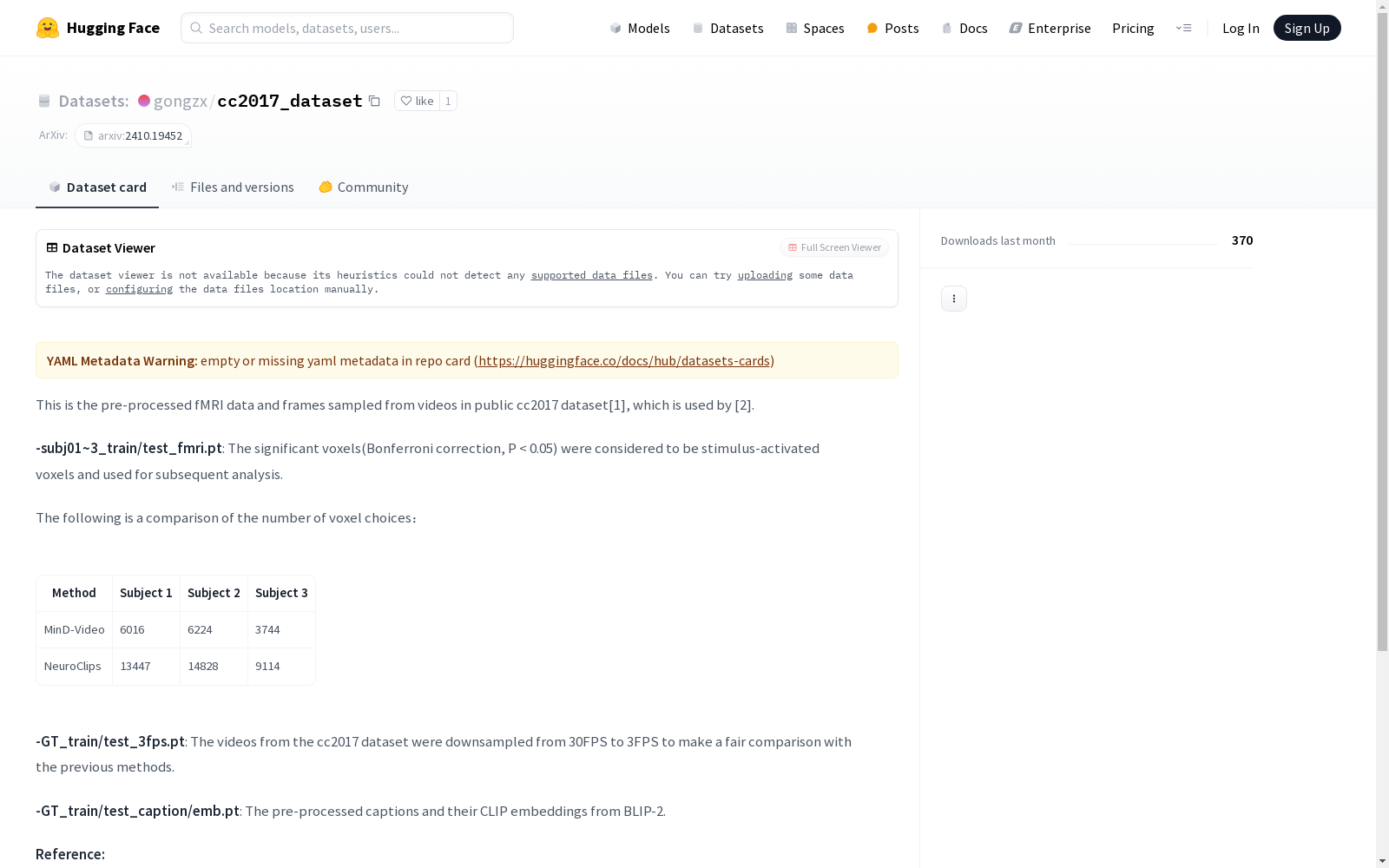Click the Reference: heading

tap(70, 854)
